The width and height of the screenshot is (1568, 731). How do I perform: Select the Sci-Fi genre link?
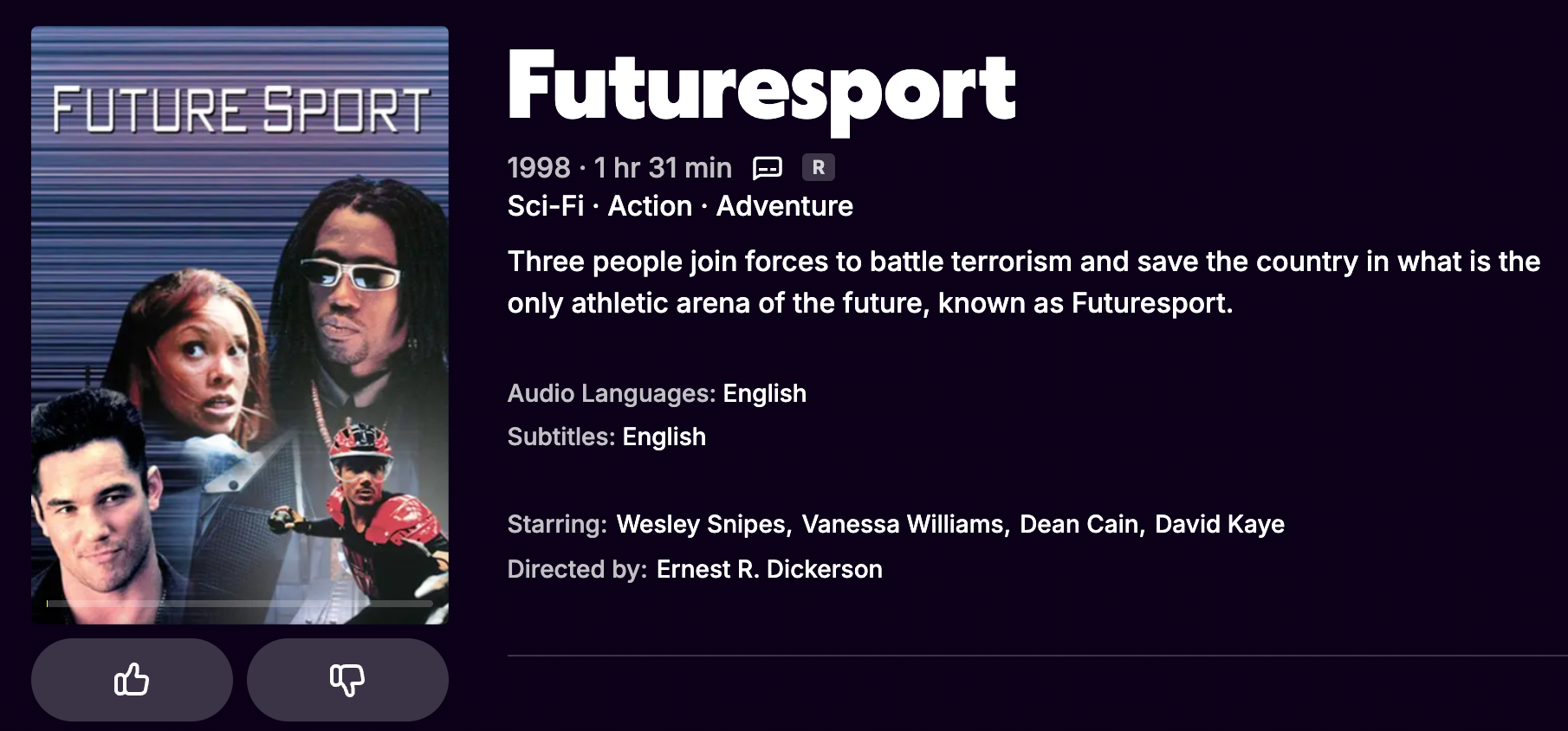(x=546, y=206)
